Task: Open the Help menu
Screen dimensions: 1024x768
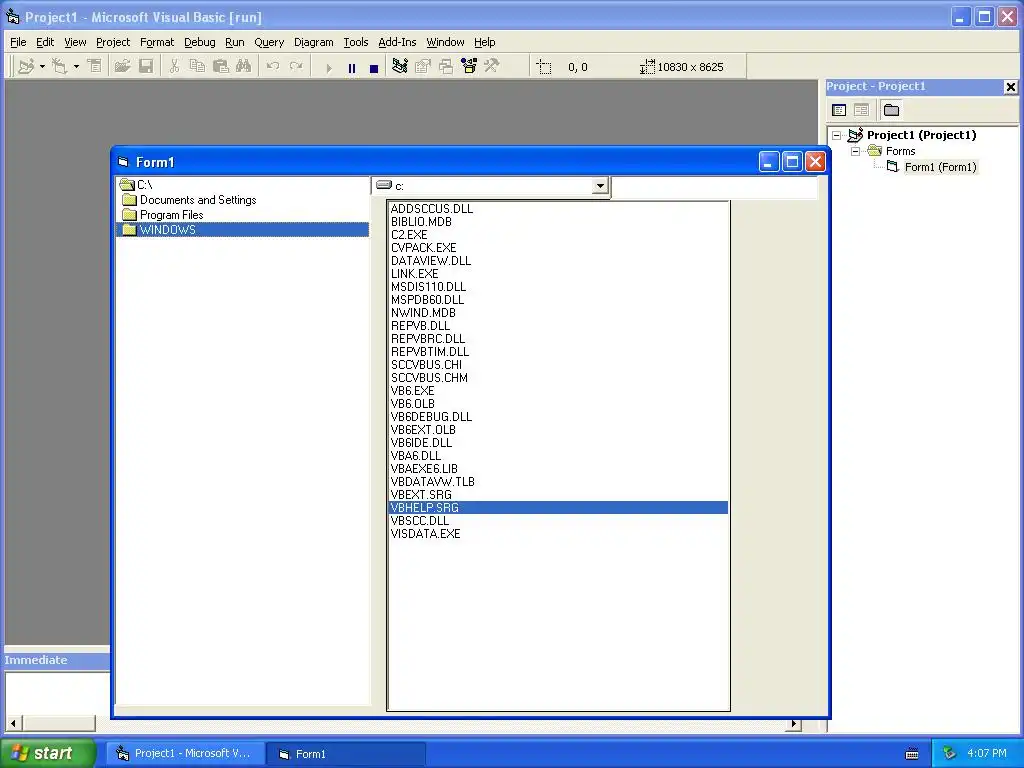Action: (x=485, y=42)
